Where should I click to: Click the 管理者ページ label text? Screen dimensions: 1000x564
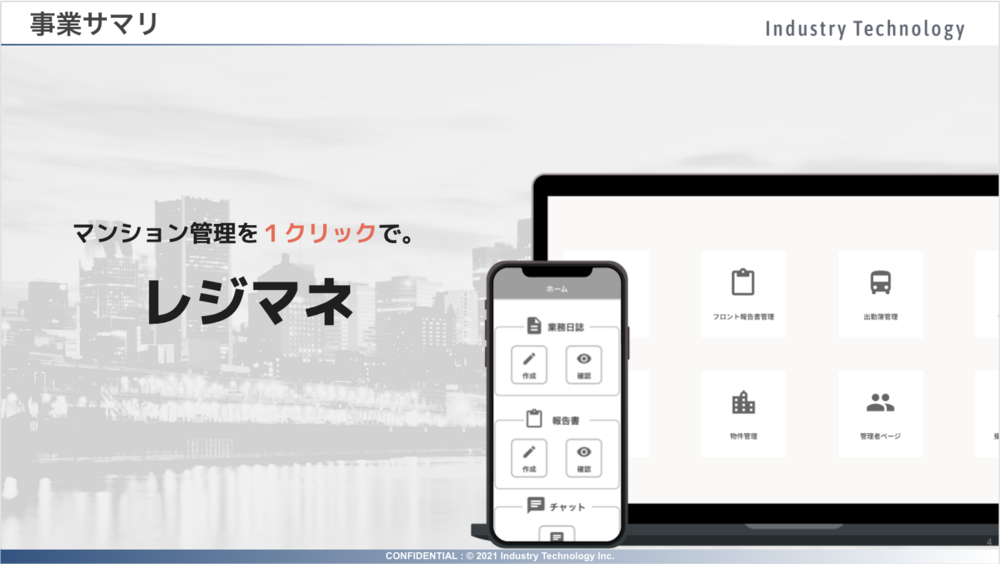pos(880,436)
